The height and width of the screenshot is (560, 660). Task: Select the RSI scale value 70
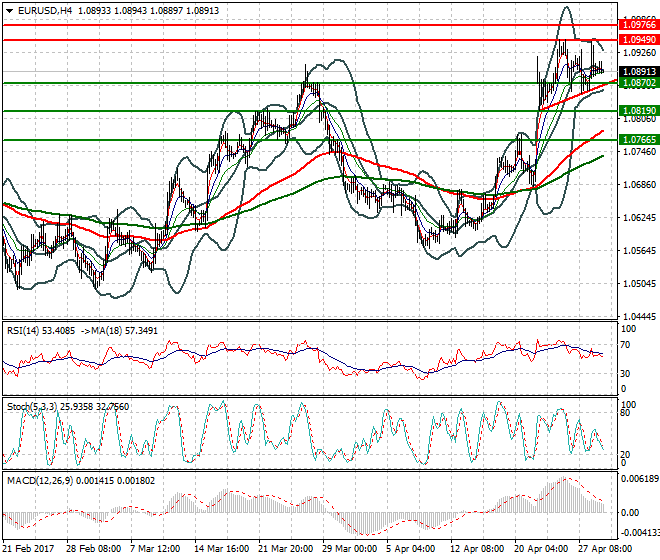pos(625,345)
